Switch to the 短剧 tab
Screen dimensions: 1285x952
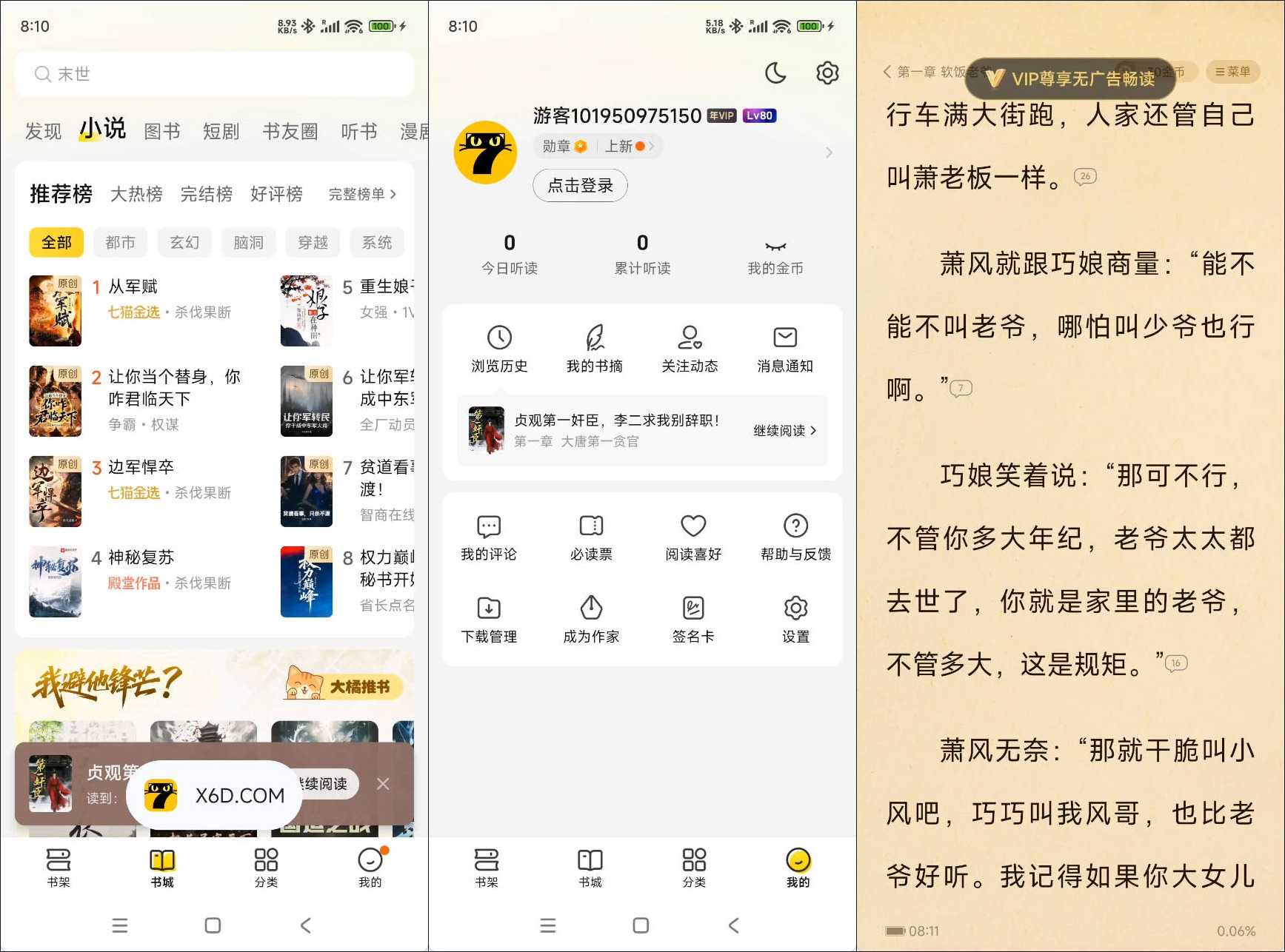221,132
